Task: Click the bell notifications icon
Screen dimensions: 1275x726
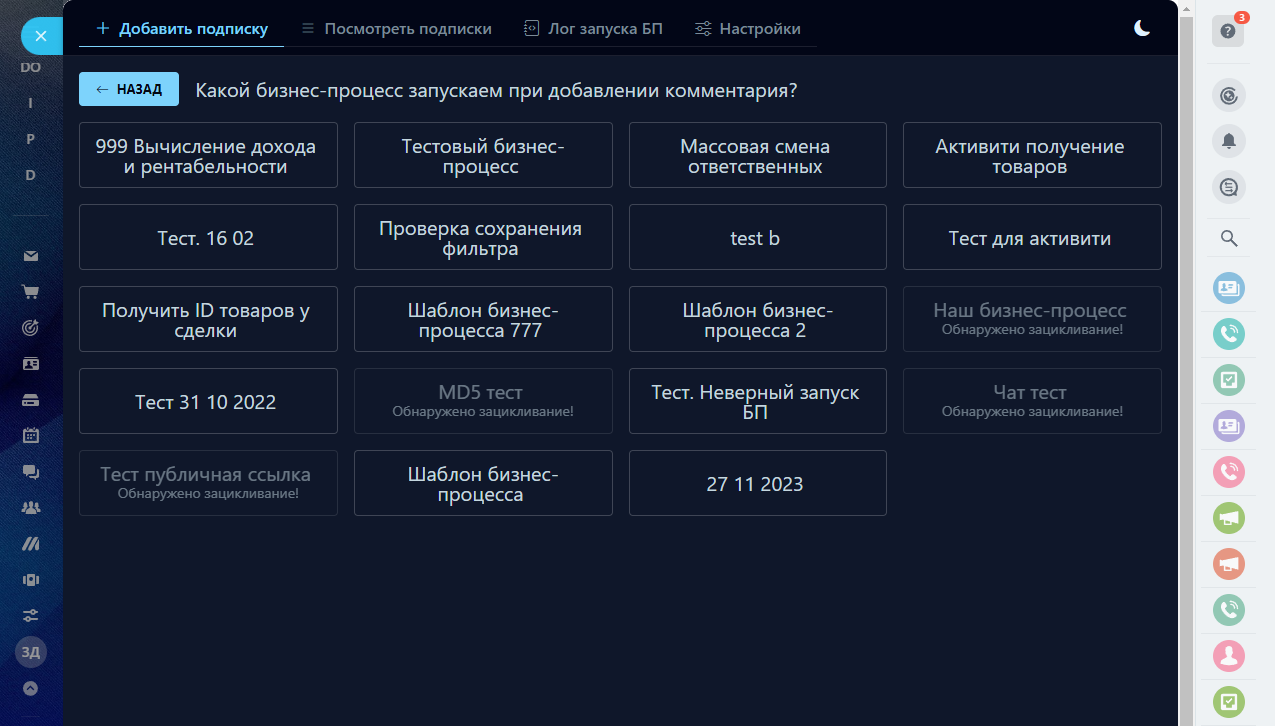Action: [1228, 141]
